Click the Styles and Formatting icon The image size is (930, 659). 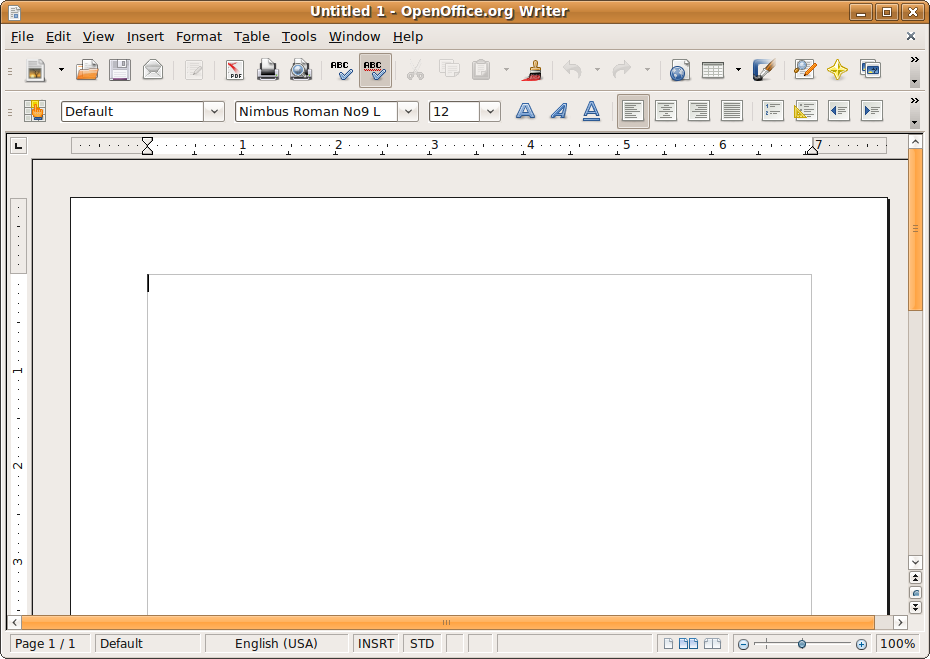pyautogui.click(x=35, y=111)
